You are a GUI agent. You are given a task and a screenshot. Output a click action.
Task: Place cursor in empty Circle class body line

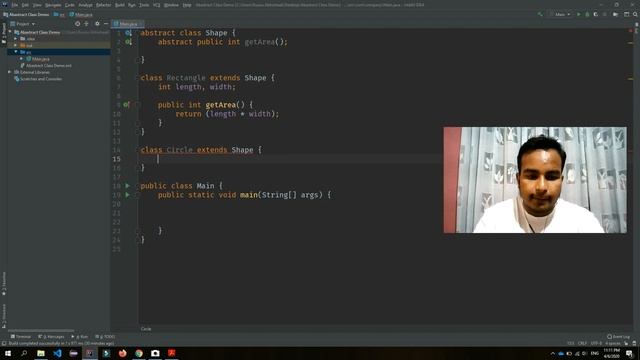coord(290,159)
